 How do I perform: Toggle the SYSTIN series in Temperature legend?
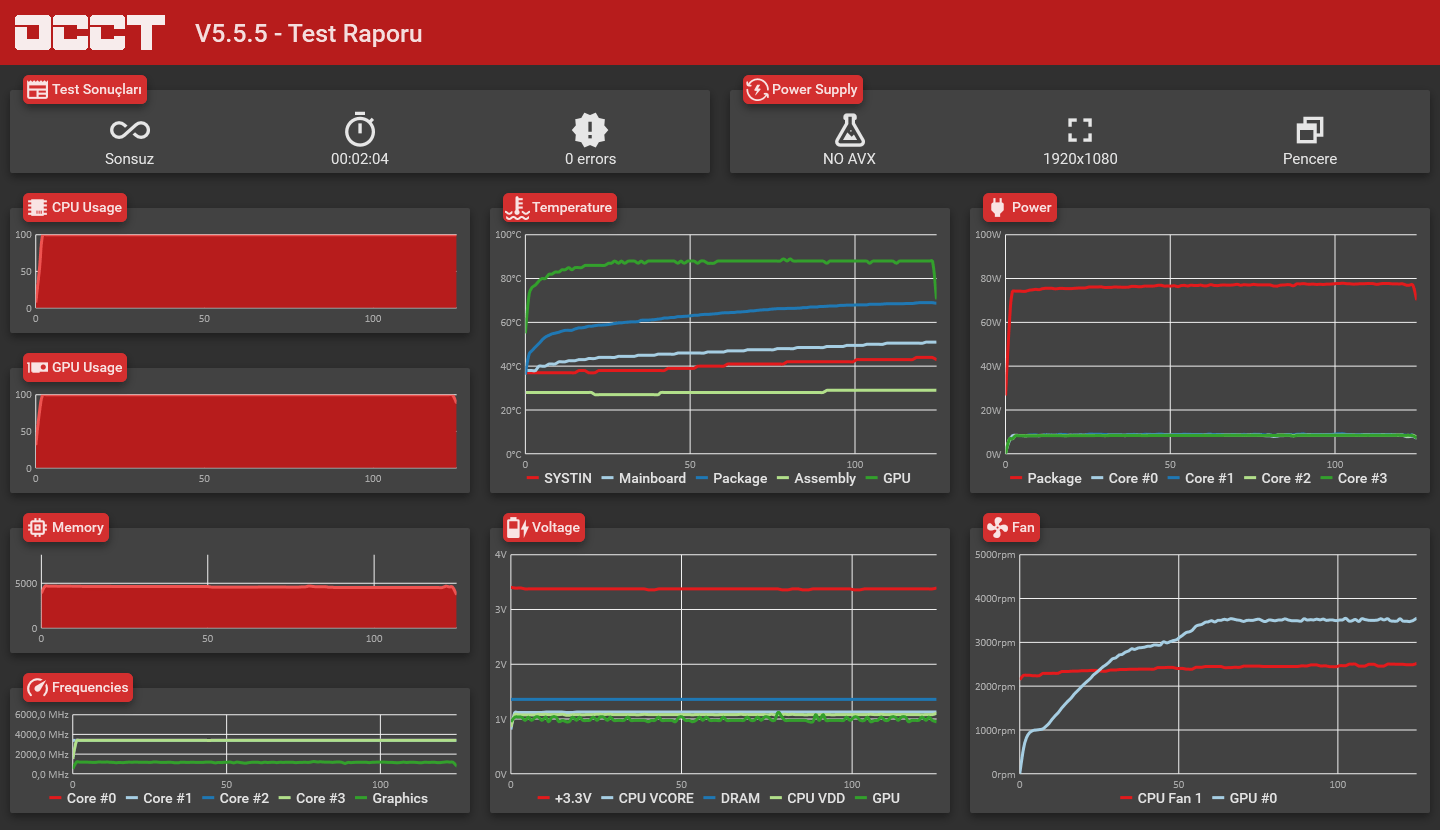pyautogui.click(x=559, y=478)
